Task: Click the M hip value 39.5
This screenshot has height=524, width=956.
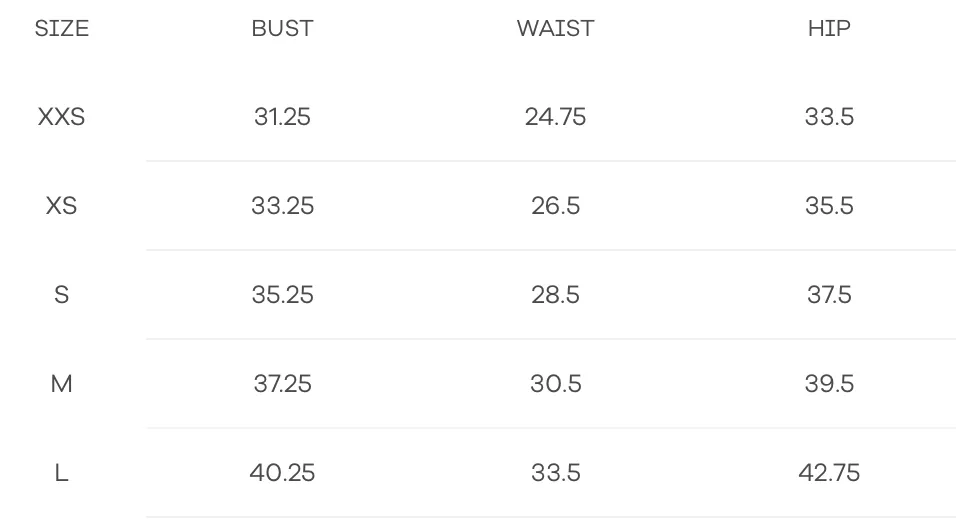Action: [x=829, y=384]
